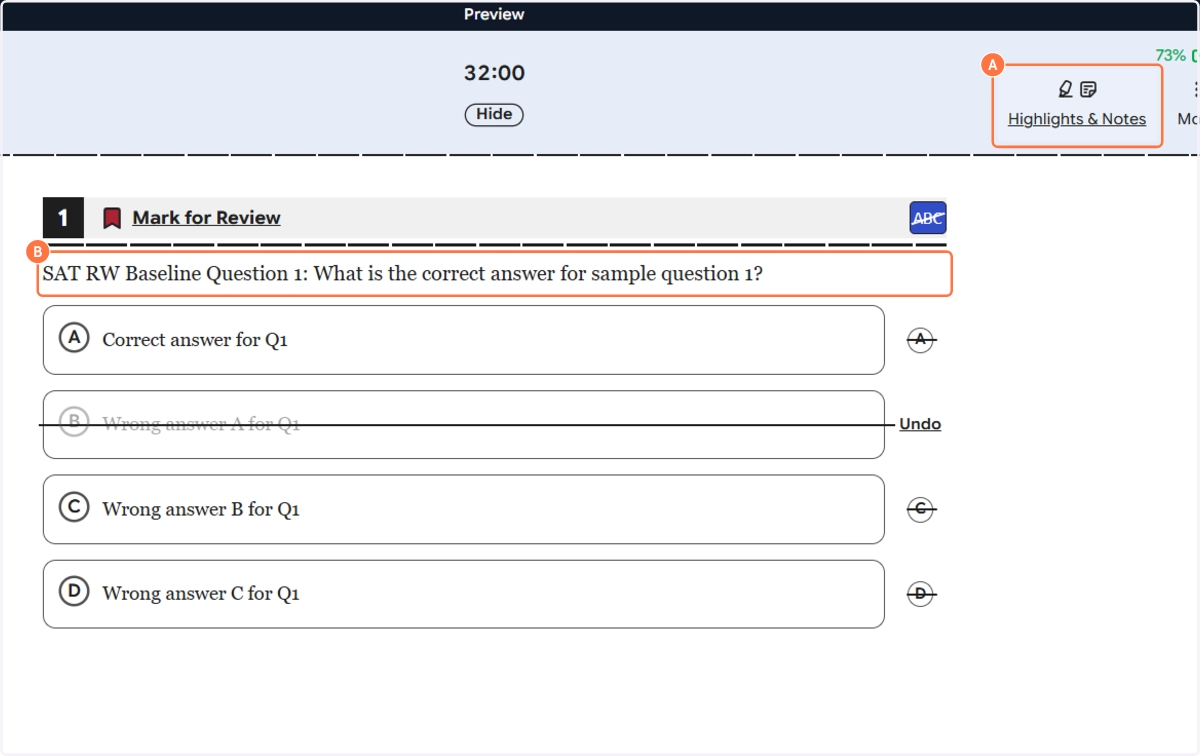Cross out answer choice D
1200x756 pixels.
pos(921,594)
